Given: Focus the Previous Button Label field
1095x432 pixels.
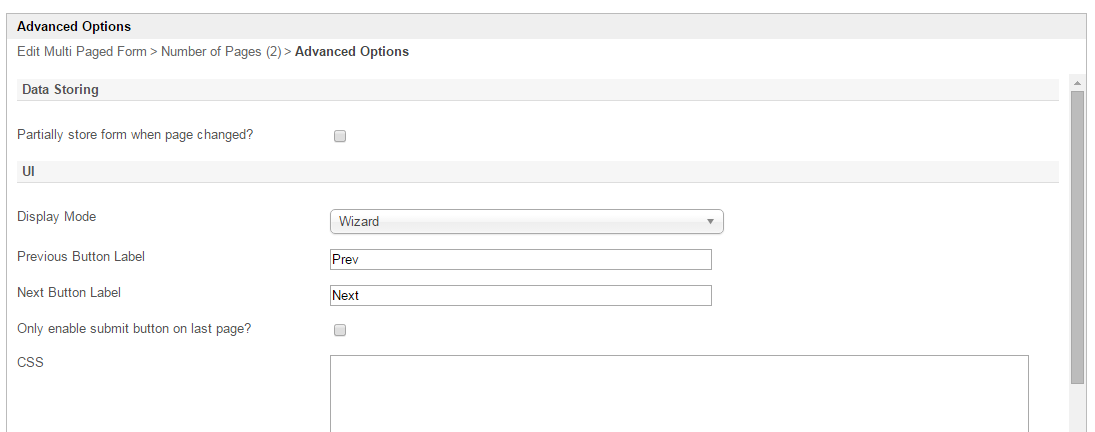Looking at the screenshot, I should point(520,260).
